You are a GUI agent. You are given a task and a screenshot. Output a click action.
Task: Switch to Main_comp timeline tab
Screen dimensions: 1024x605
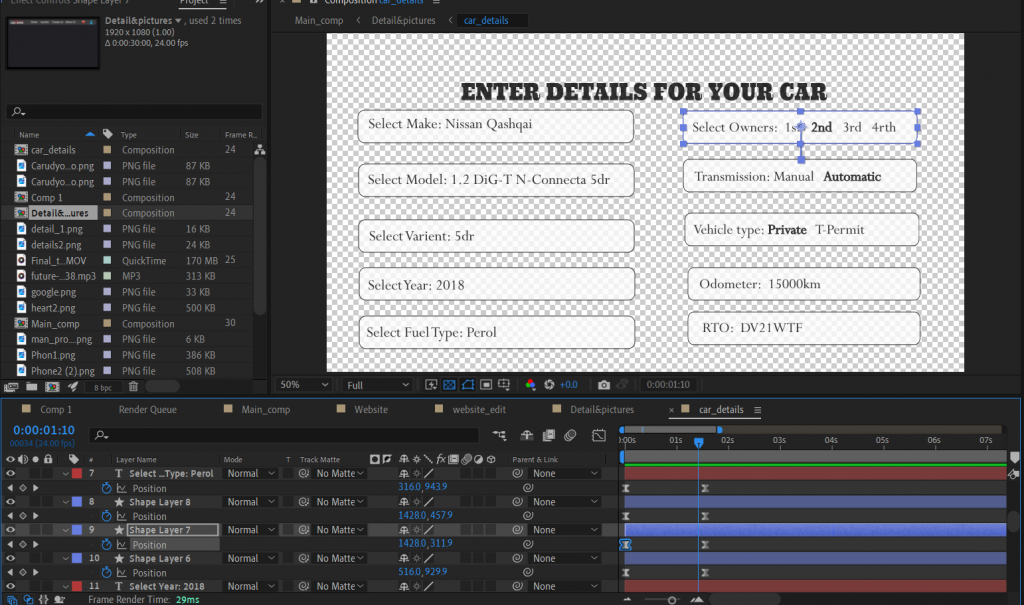click(266, 410)
